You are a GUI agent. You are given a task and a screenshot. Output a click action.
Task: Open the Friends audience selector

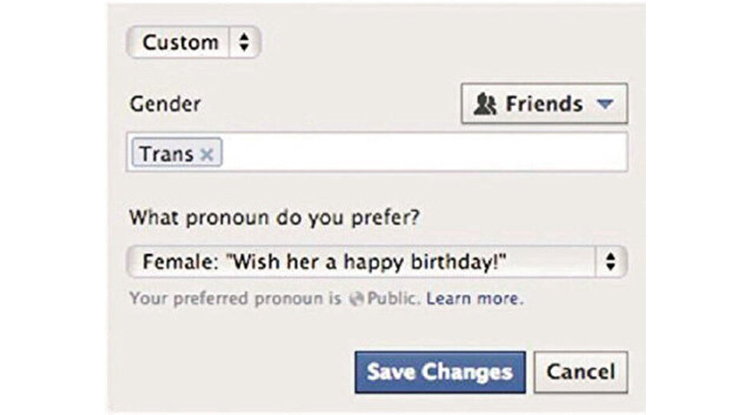click(x=544, y=104)
